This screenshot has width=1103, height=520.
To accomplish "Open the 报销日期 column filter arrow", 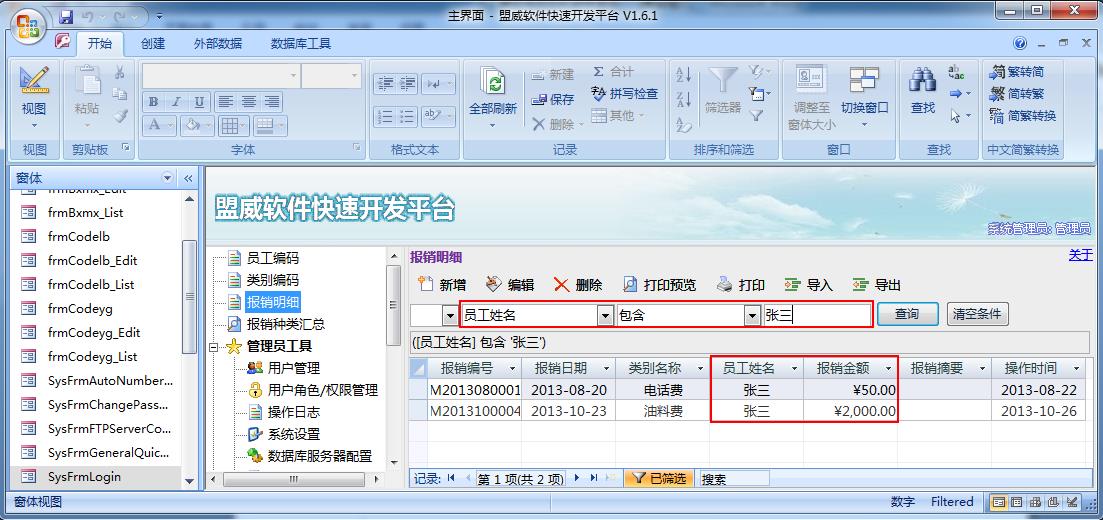I will [x=606, y=368].
